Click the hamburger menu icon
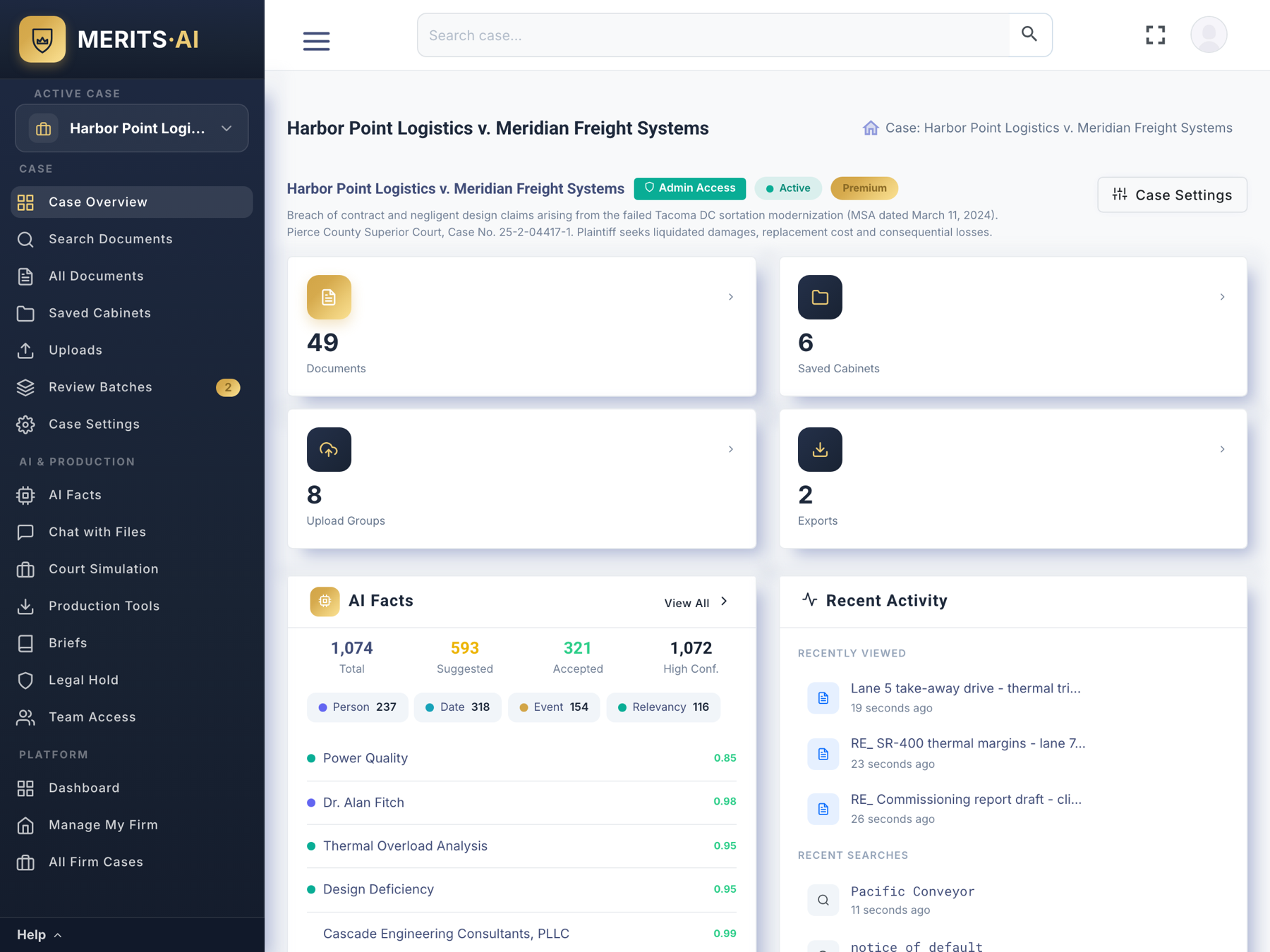This screenshot has width=1270, height=952. (x=316, y=41)
